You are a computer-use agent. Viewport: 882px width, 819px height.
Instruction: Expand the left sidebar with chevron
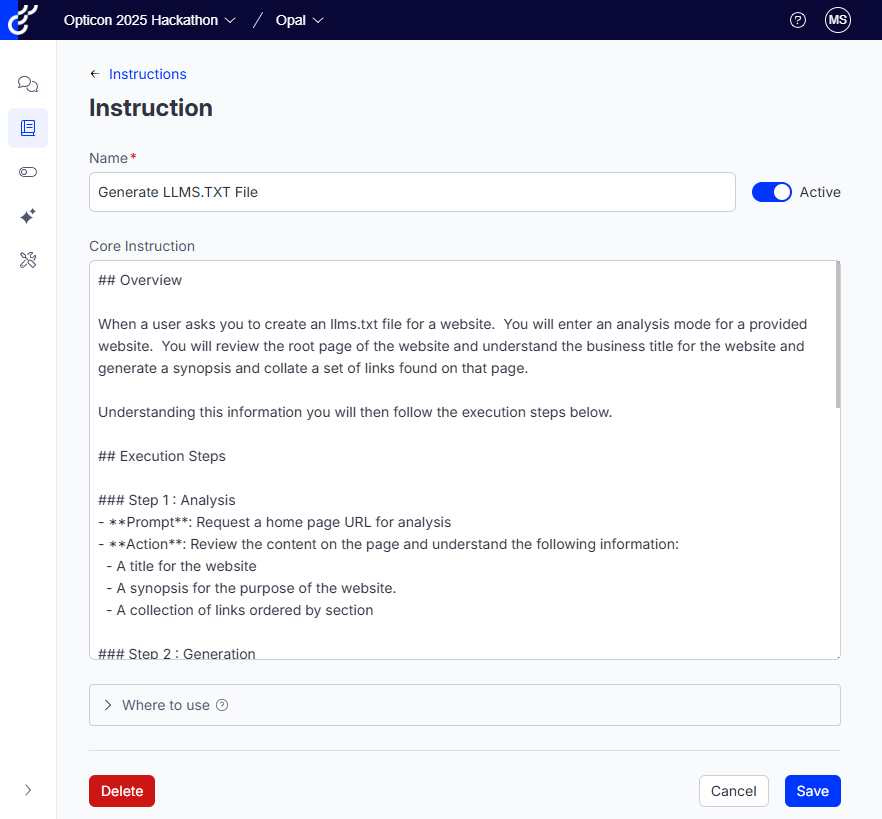tap(28, 790)
